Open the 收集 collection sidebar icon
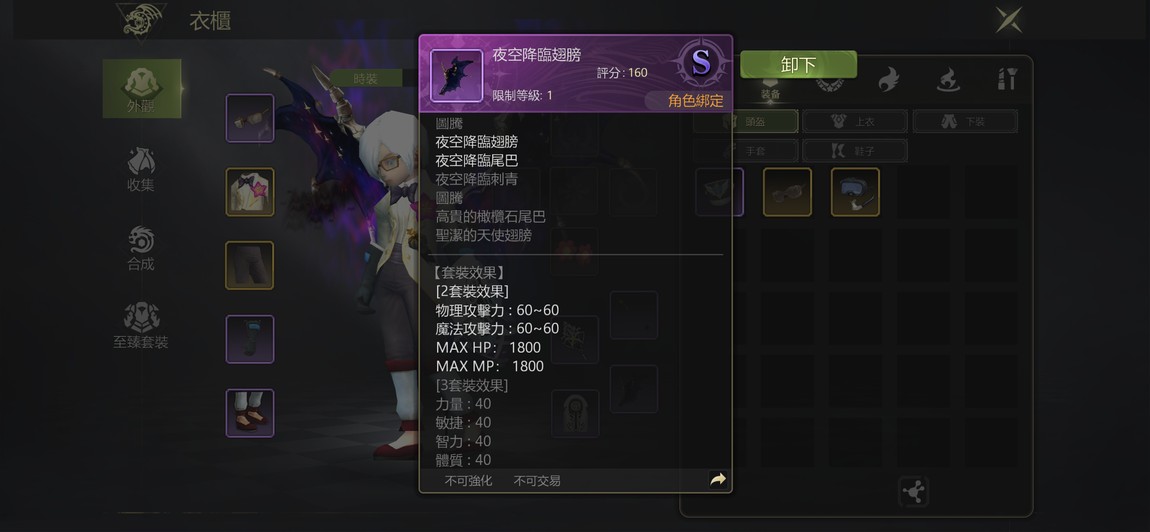 click(141, 170)
